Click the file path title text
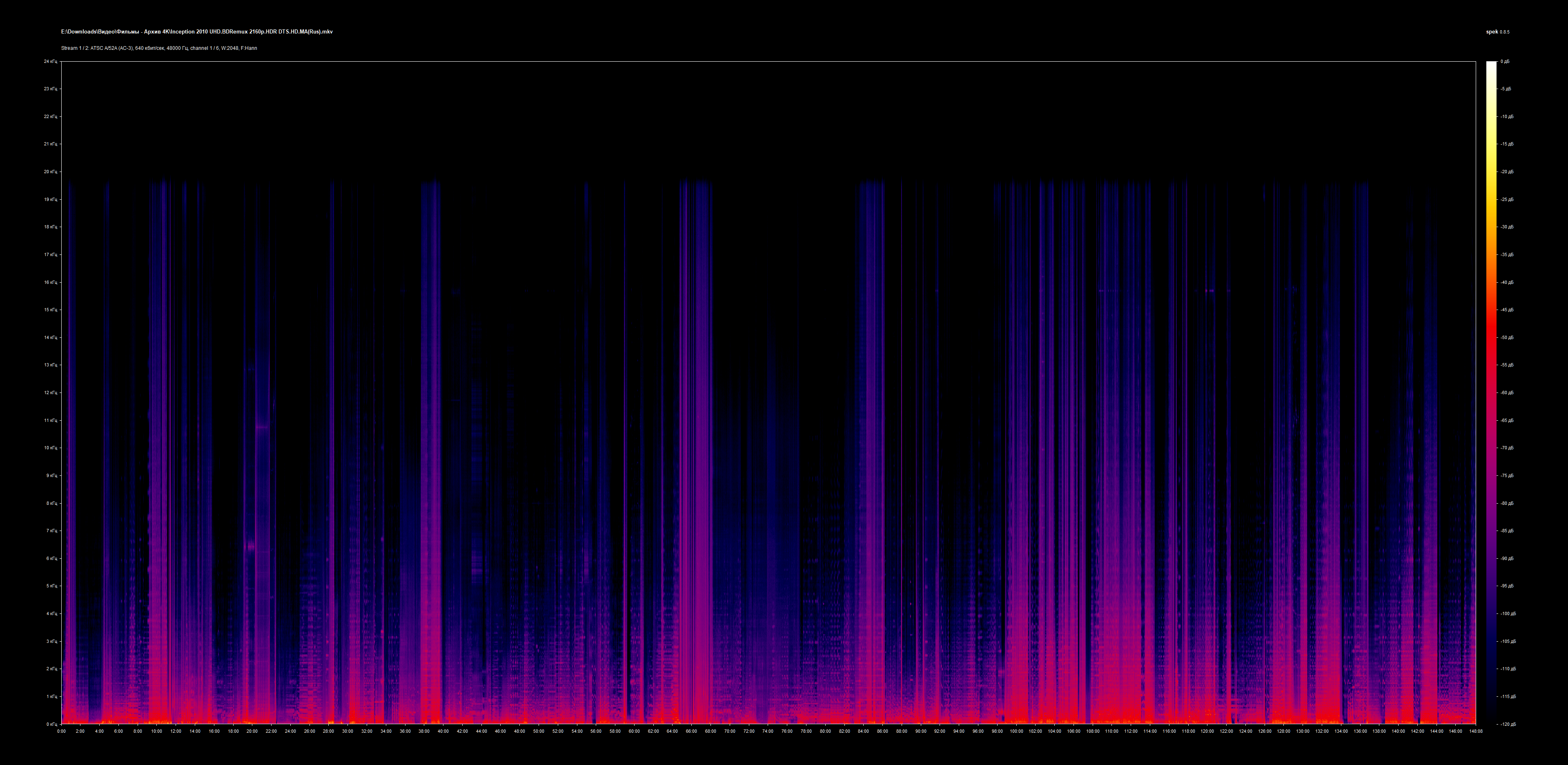Viewport: 1568px width, 765px height. coord(196,32)
